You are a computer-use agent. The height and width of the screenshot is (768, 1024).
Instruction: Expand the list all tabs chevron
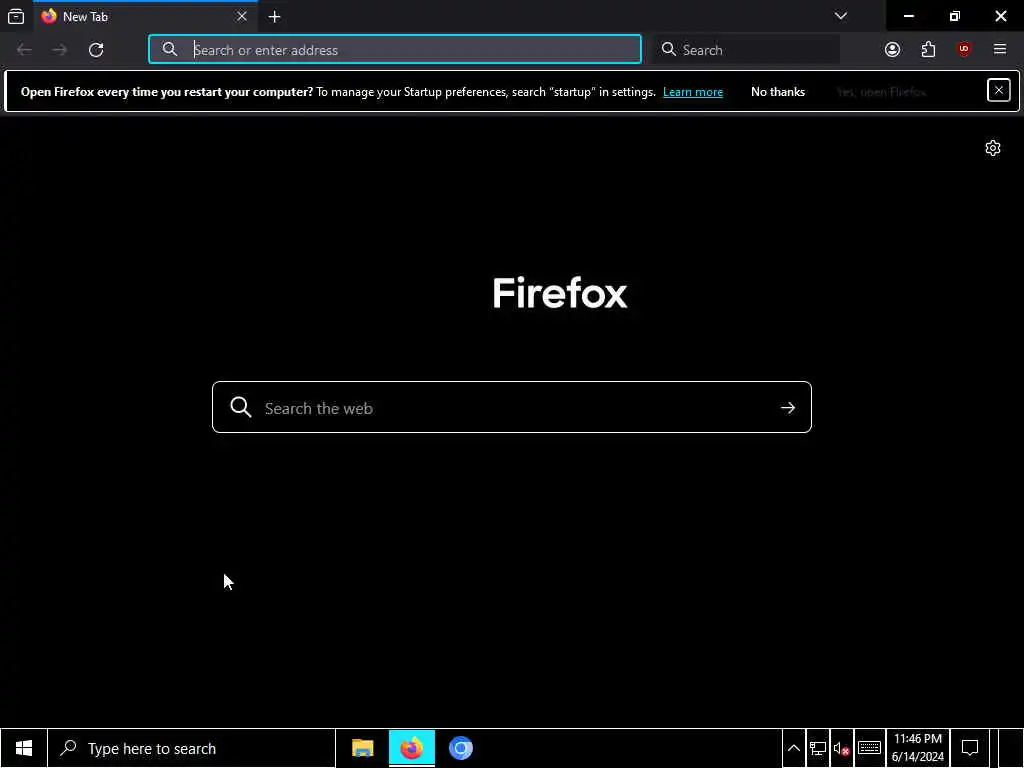point(841,16)
